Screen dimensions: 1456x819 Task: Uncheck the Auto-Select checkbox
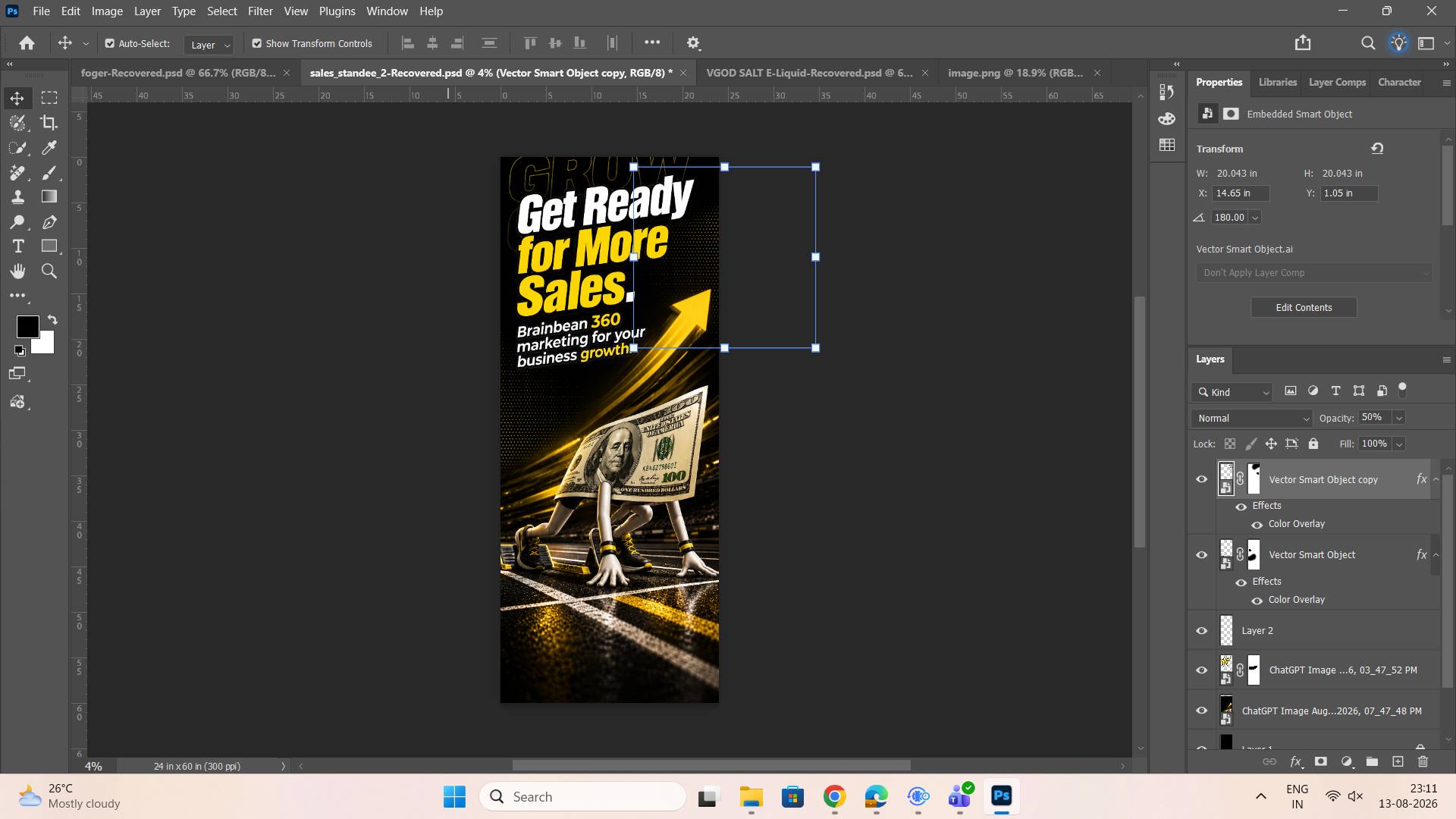tap(110, 44)
